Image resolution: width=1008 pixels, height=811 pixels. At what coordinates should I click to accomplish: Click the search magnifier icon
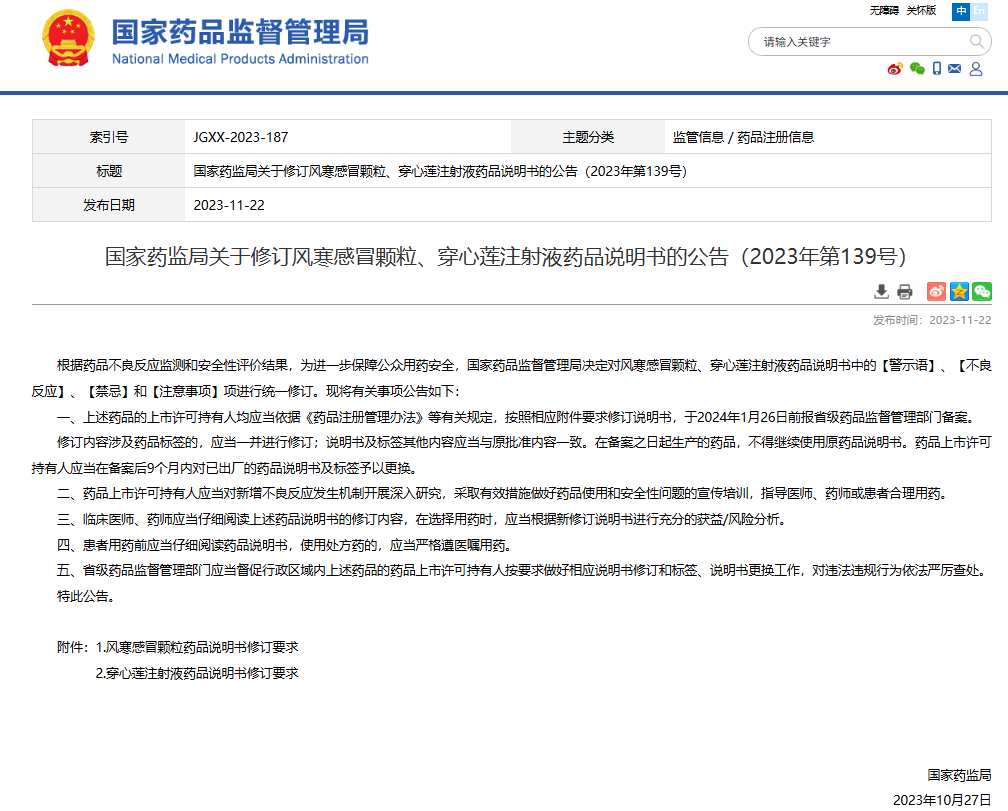point(977,41)
